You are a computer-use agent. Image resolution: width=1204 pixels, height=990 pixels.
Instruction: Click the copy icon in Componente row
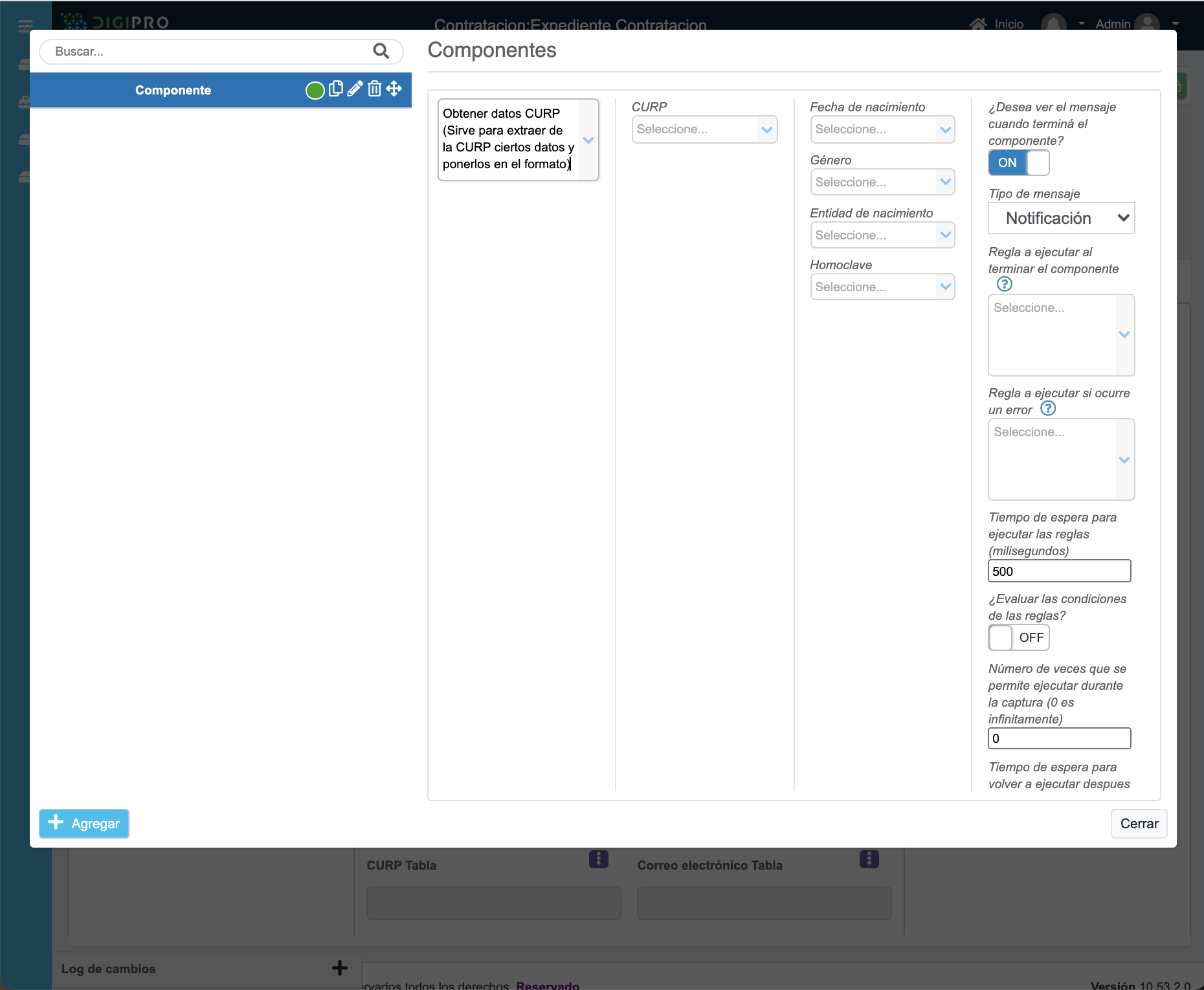point(335,89)
